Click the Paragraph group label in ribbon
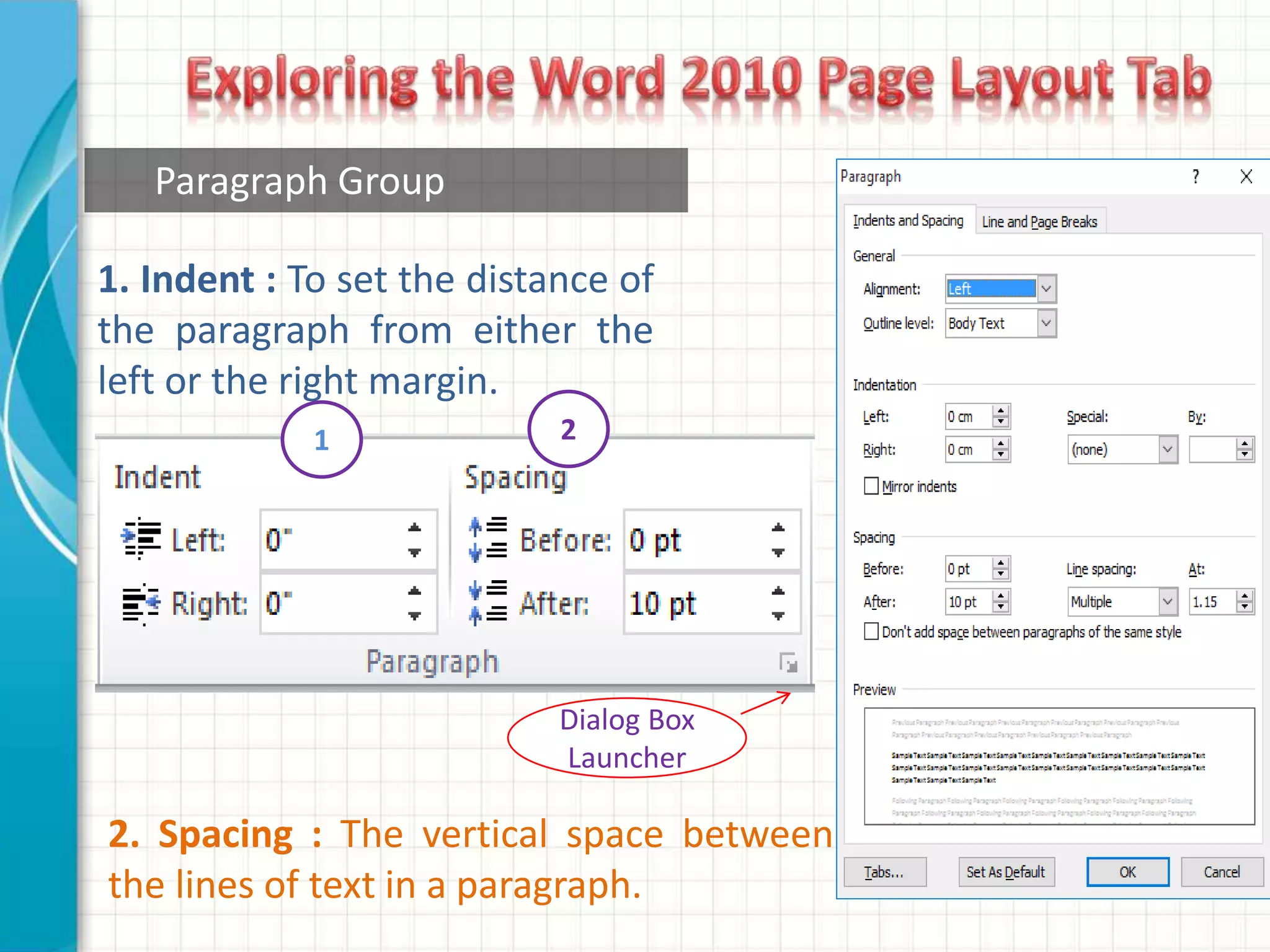 click(x=432, y=661)
